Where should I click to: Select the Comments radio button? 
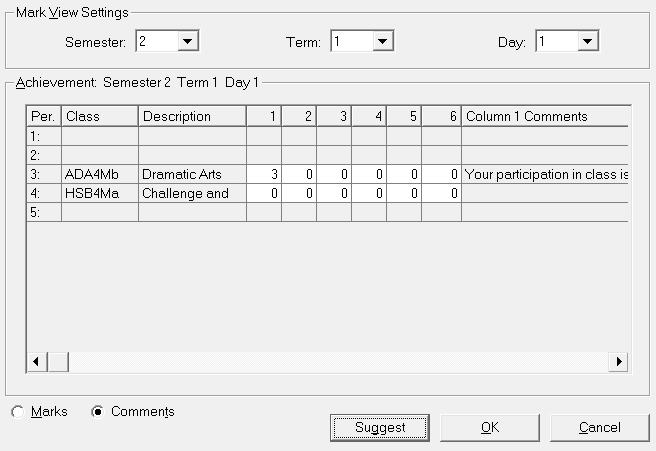(98, 412)
